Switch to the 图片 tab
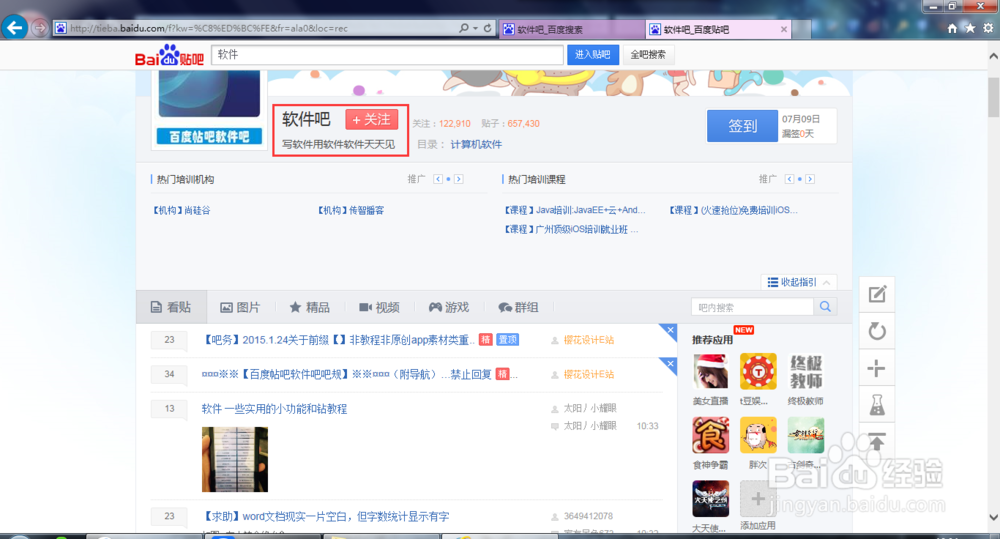This screenshot has width=1000, height=539. (240, 307)
